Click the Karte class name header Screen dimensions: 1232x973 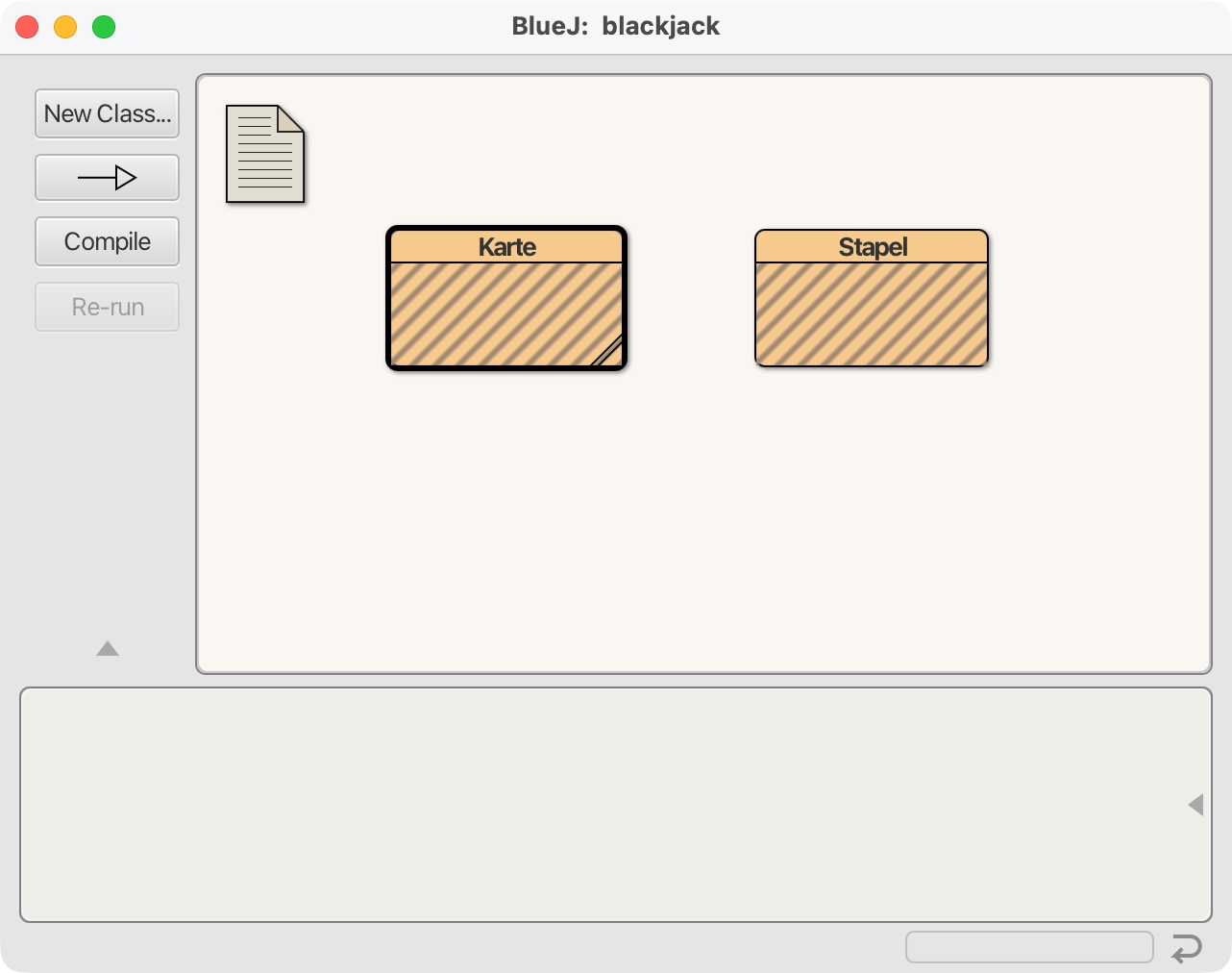[505, 247]
